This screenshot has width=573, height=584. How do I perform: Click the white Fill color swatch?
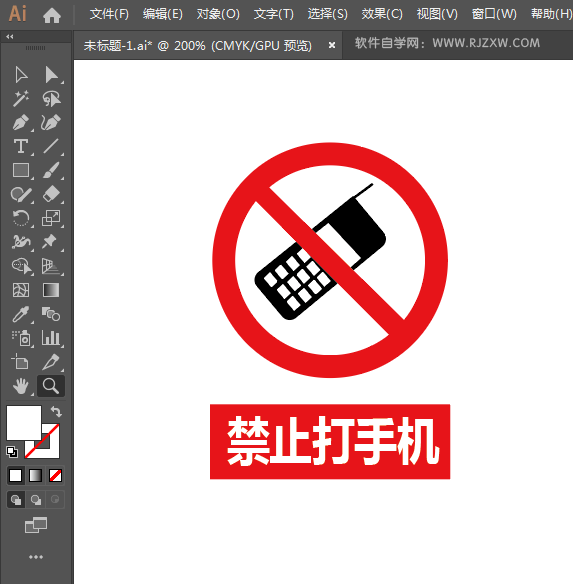click(x=23, y=423)
